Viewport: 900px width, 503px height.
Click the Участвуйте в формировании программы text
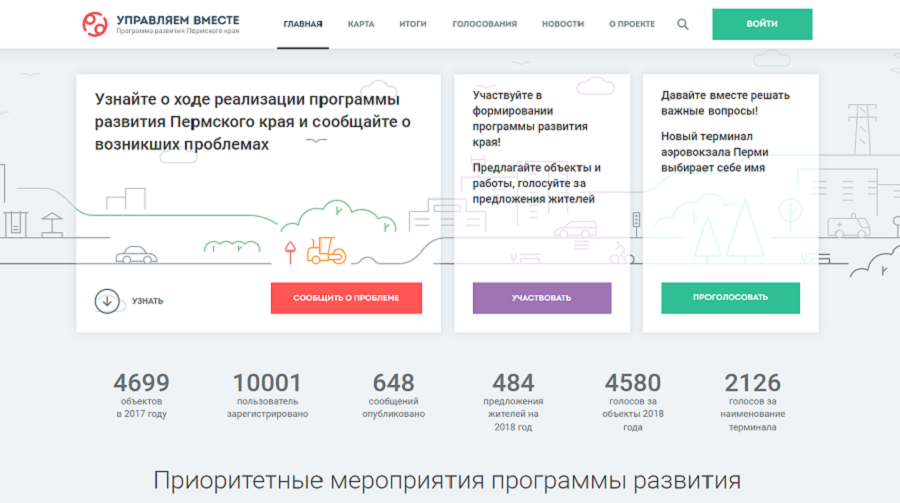[x=530, y=118]
